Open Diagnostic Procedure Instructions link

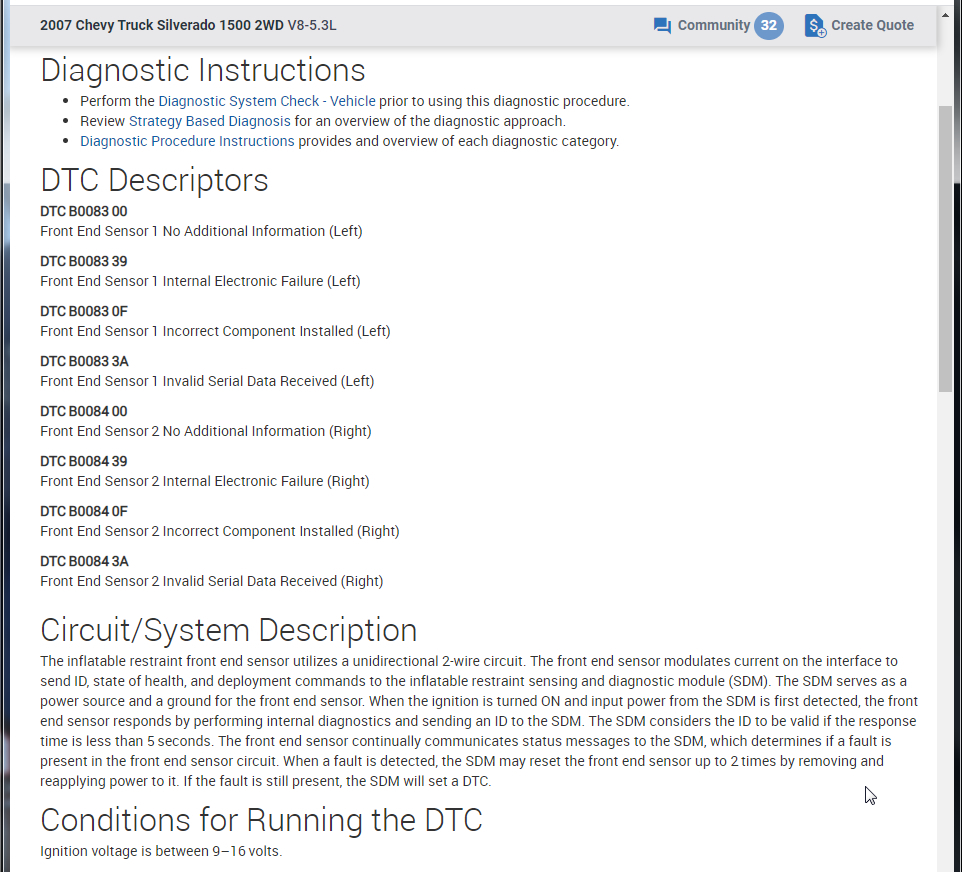click(x=187, y=141)
